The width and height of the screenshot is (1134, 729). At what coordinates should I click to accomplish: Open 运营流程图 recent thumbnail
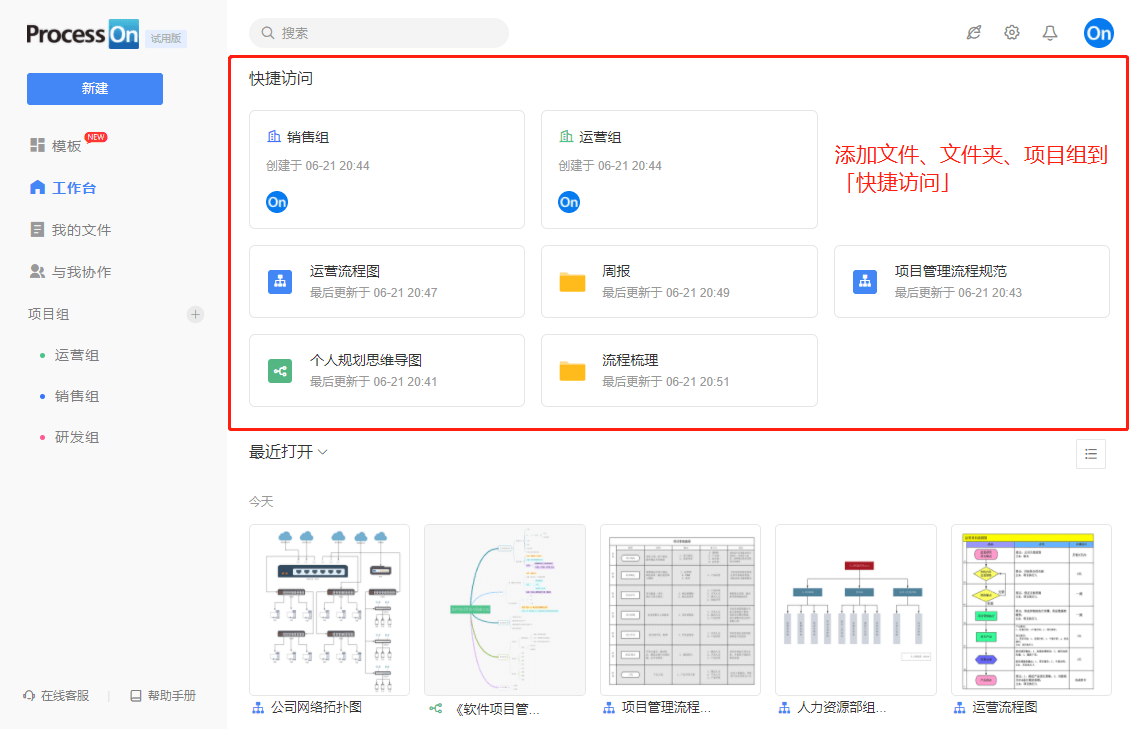tap(1031, 610)
